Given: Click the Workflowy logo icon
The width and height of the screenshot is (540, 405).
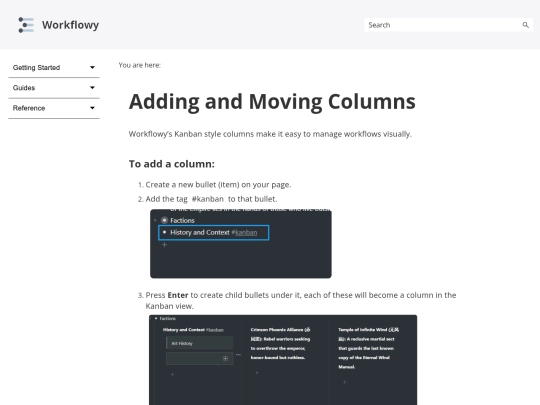Looking at the screenshot, I should pos(26,25).
